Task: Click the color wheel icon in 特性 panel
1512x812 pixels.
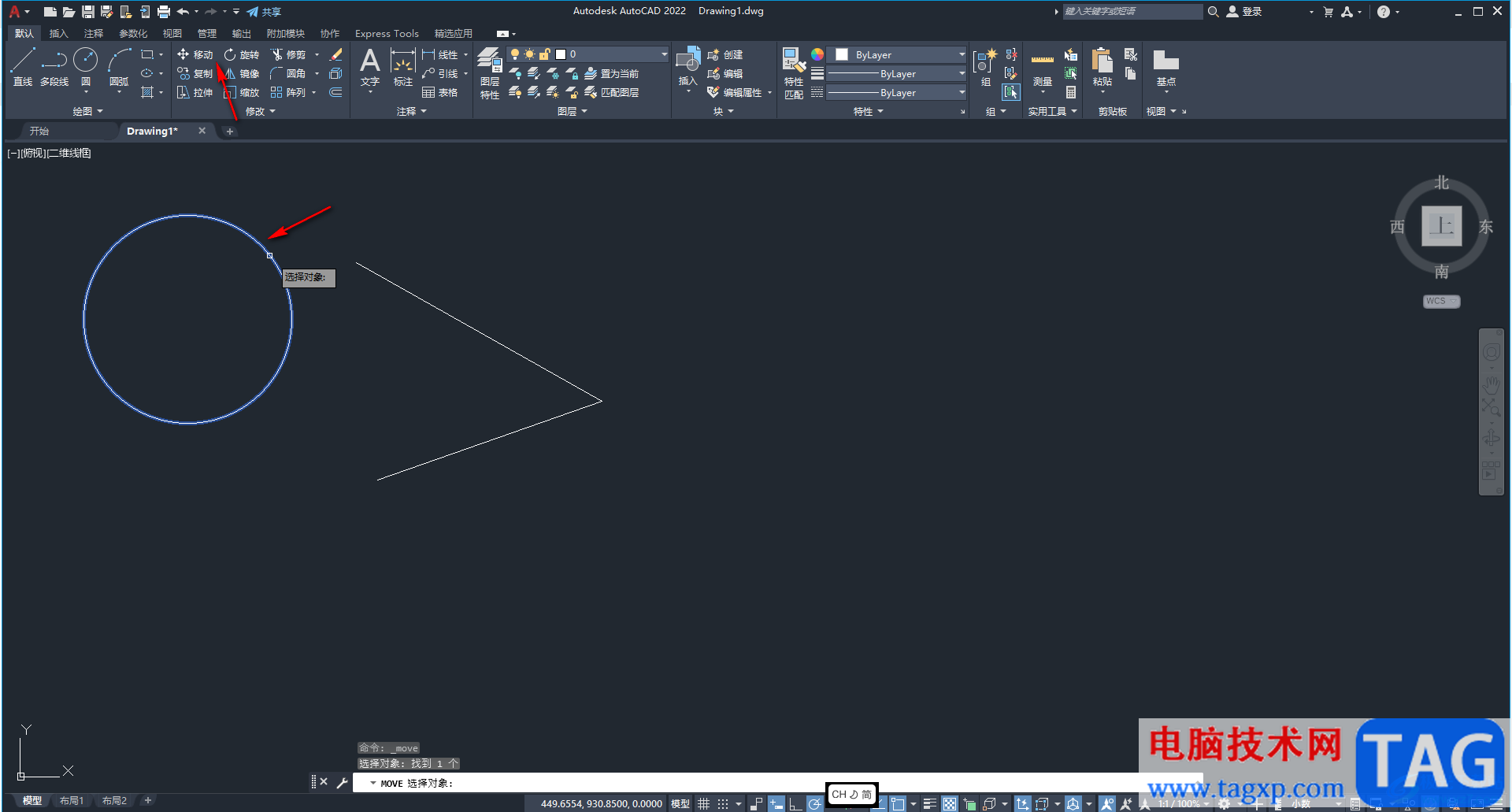Action: (x=817, y=54)
